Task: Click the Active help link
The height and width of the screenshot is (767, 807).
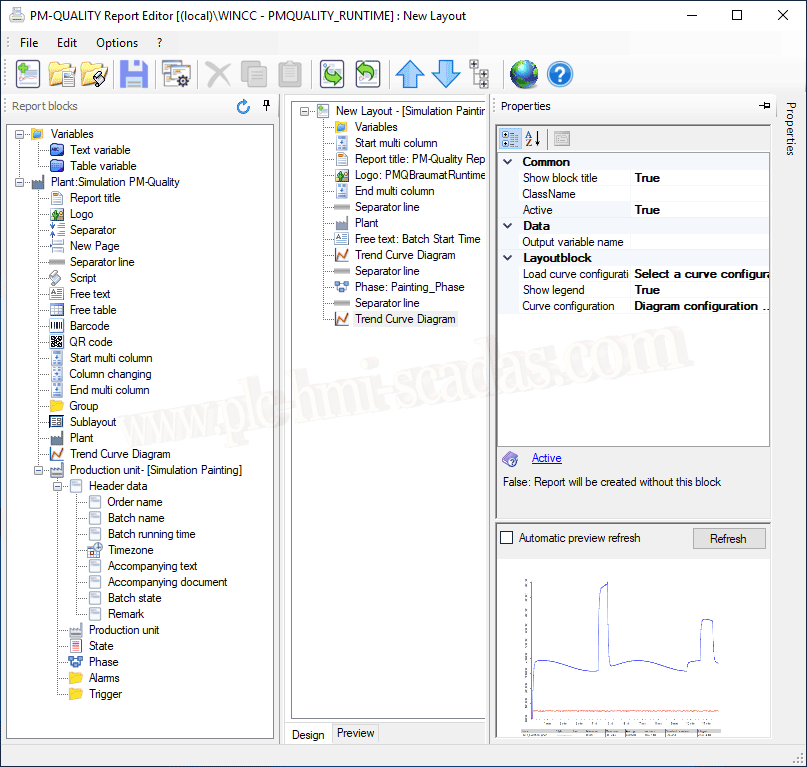Action: (x=546, y=458)
